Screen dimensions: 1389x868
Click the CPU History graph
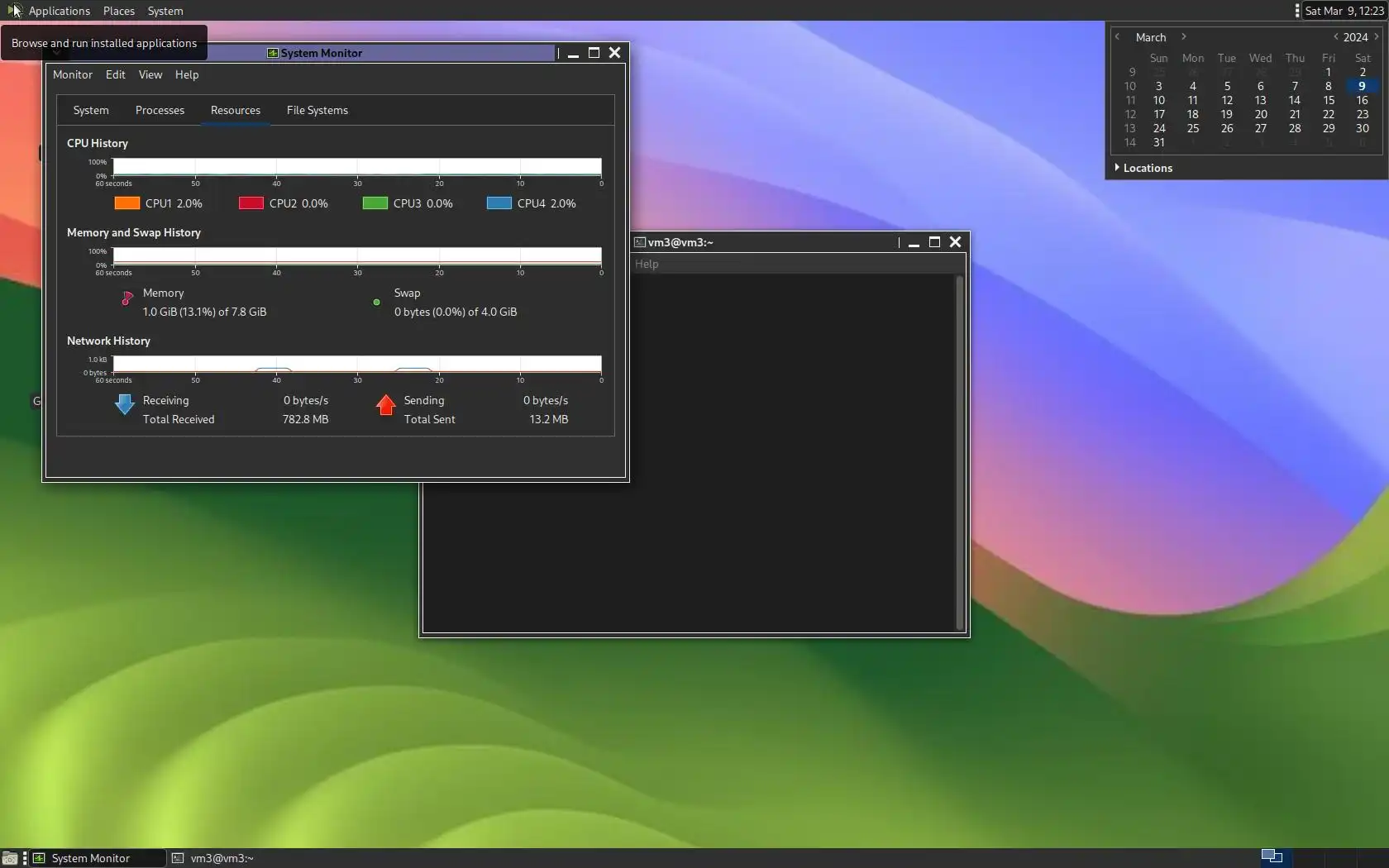[357, 167]
